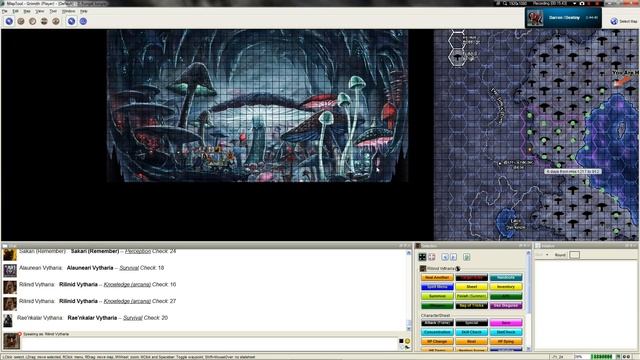
Task: Click the Heal Another macro button
Action: (x=437, y=278)
